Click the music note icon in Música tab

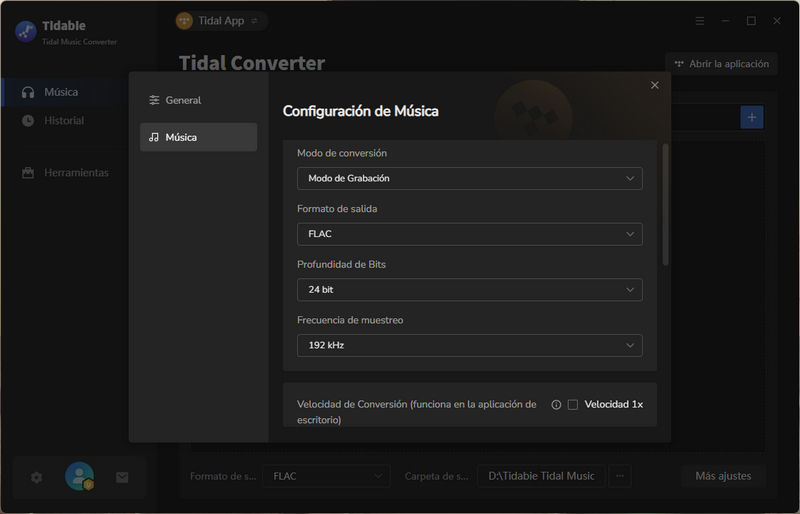(154, 137)
